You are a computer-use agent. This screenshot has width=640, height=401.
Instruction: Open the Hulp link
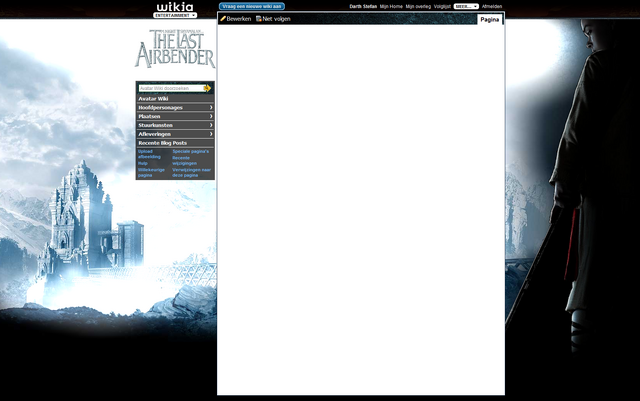(143, 163)
